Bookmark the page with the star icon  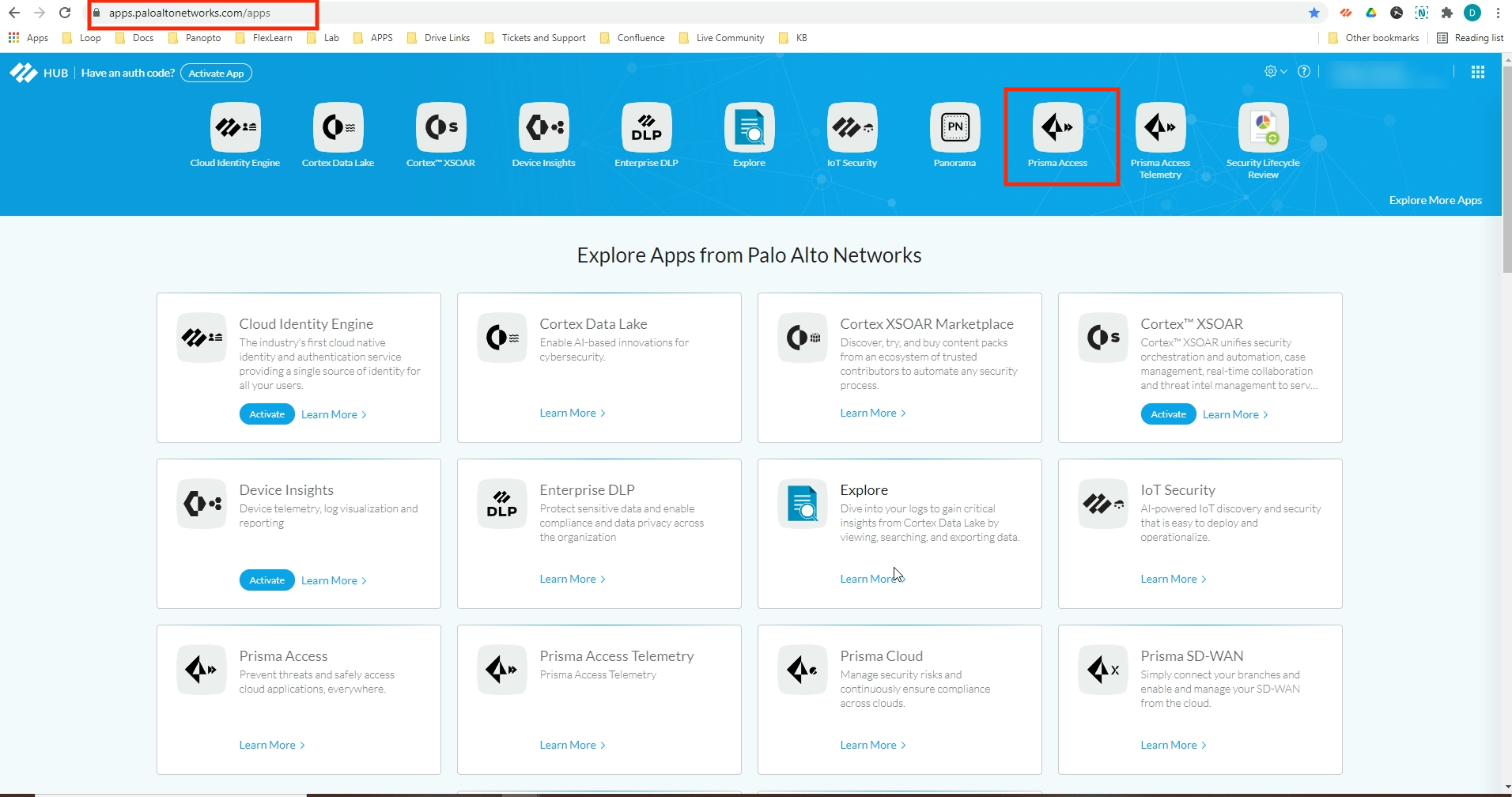click(1314, 13)
